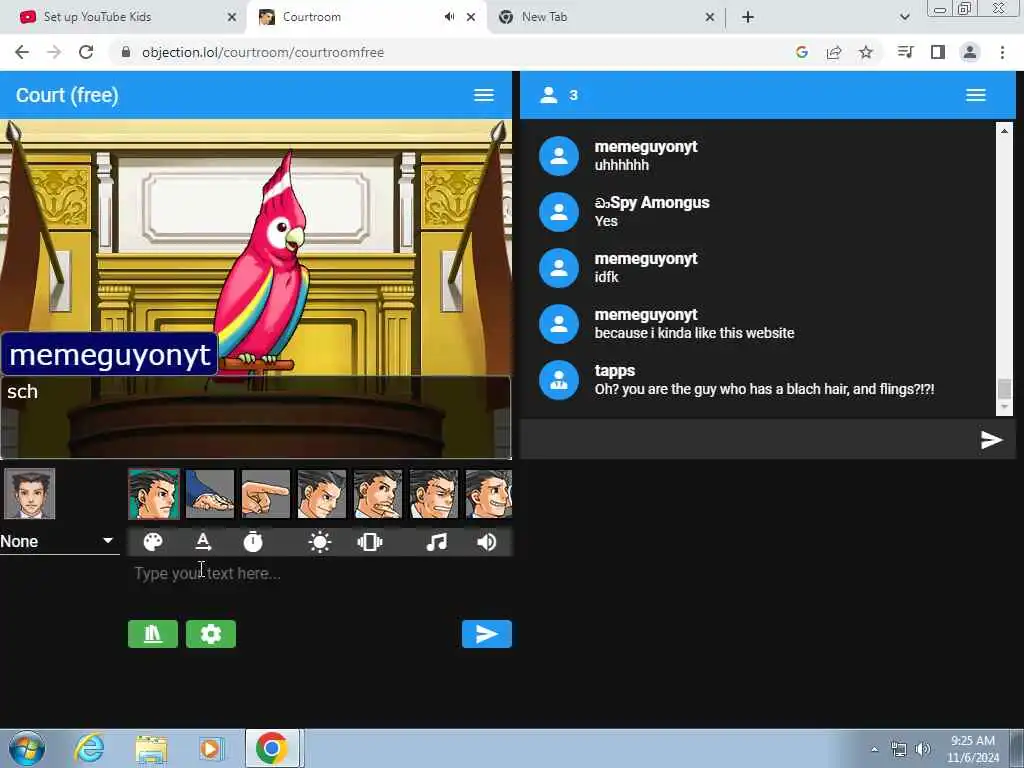Open tapps's avatar icon
1024x768 pixels.
(x=559, y=380)
